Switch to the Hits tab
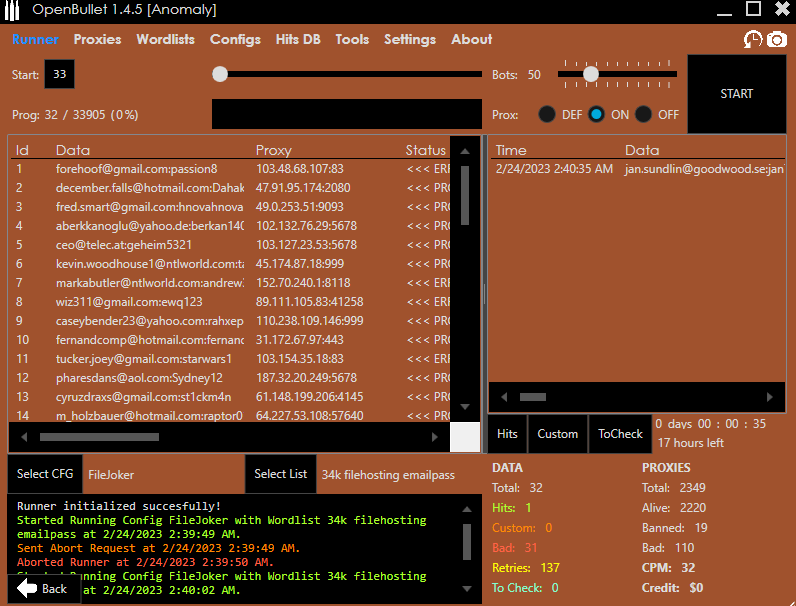Screen dimensions: 796x606 tap(507, 434)
